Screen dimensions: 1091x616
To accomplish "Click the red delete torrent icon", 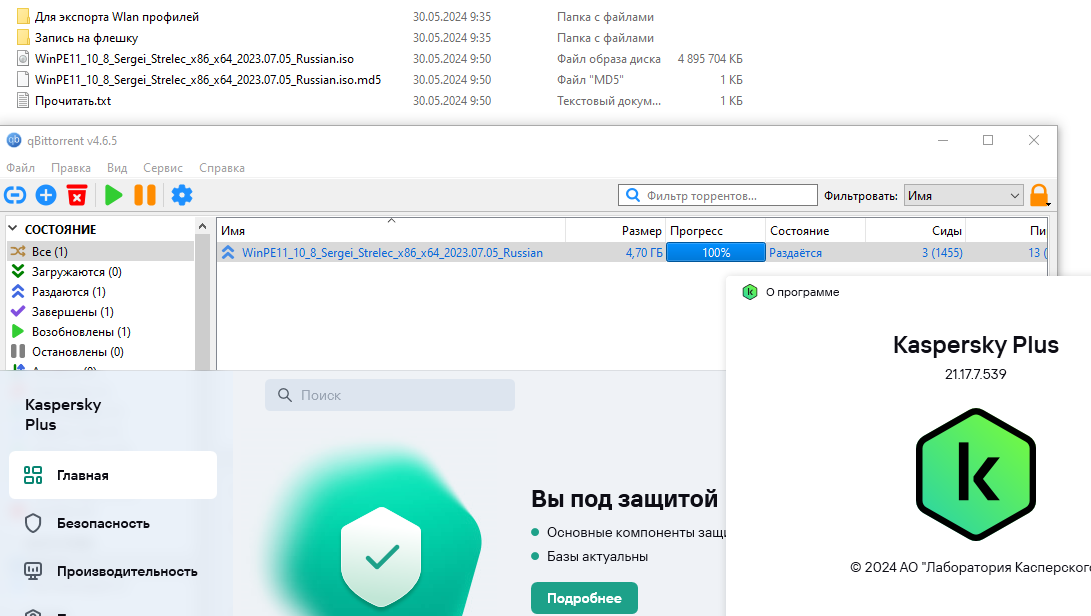I will [77, 196].
